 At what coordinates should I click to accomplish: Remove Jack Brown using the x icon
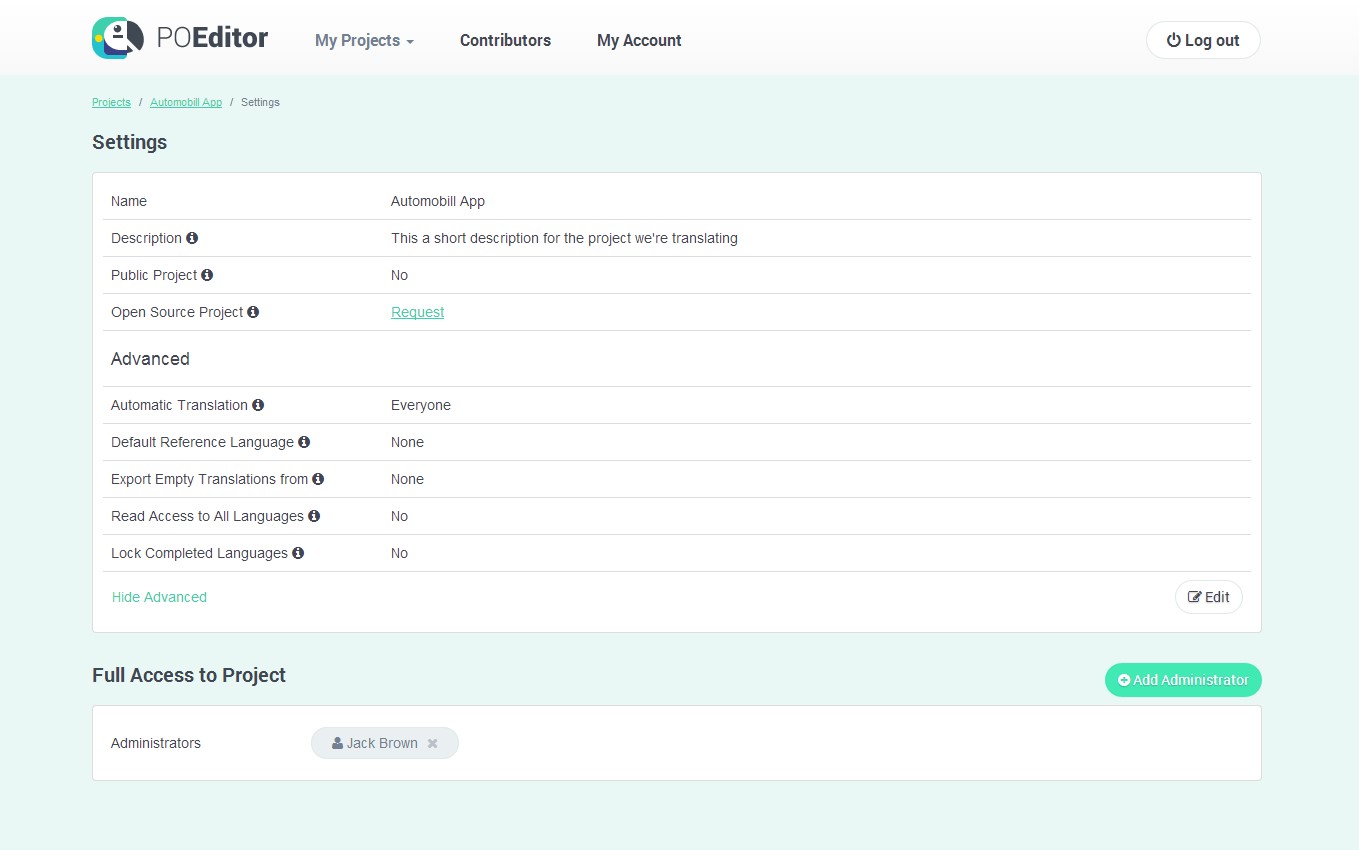pos(433,743)
